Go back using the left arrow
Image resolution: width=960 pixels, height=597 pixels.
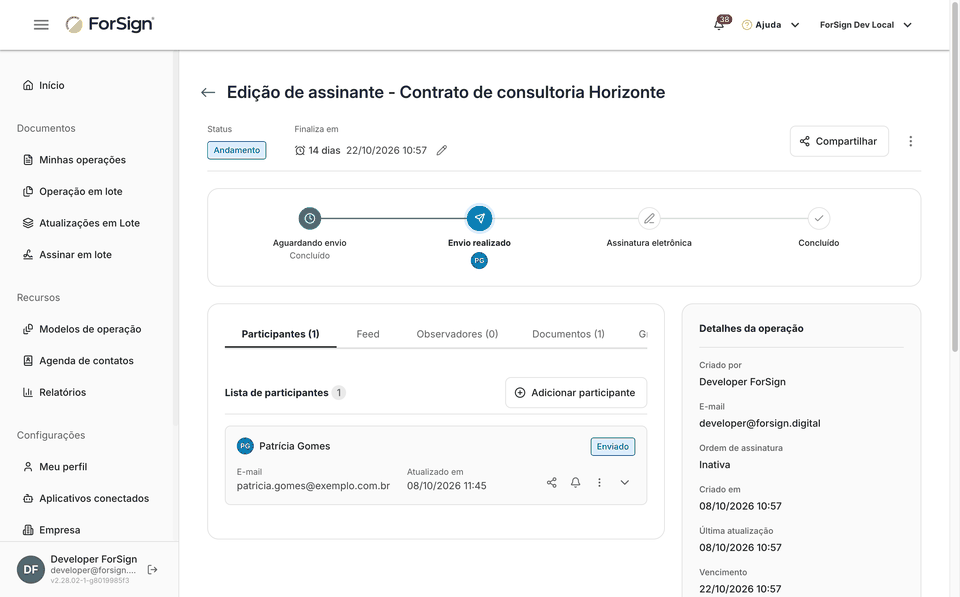[x=208, y=92]
